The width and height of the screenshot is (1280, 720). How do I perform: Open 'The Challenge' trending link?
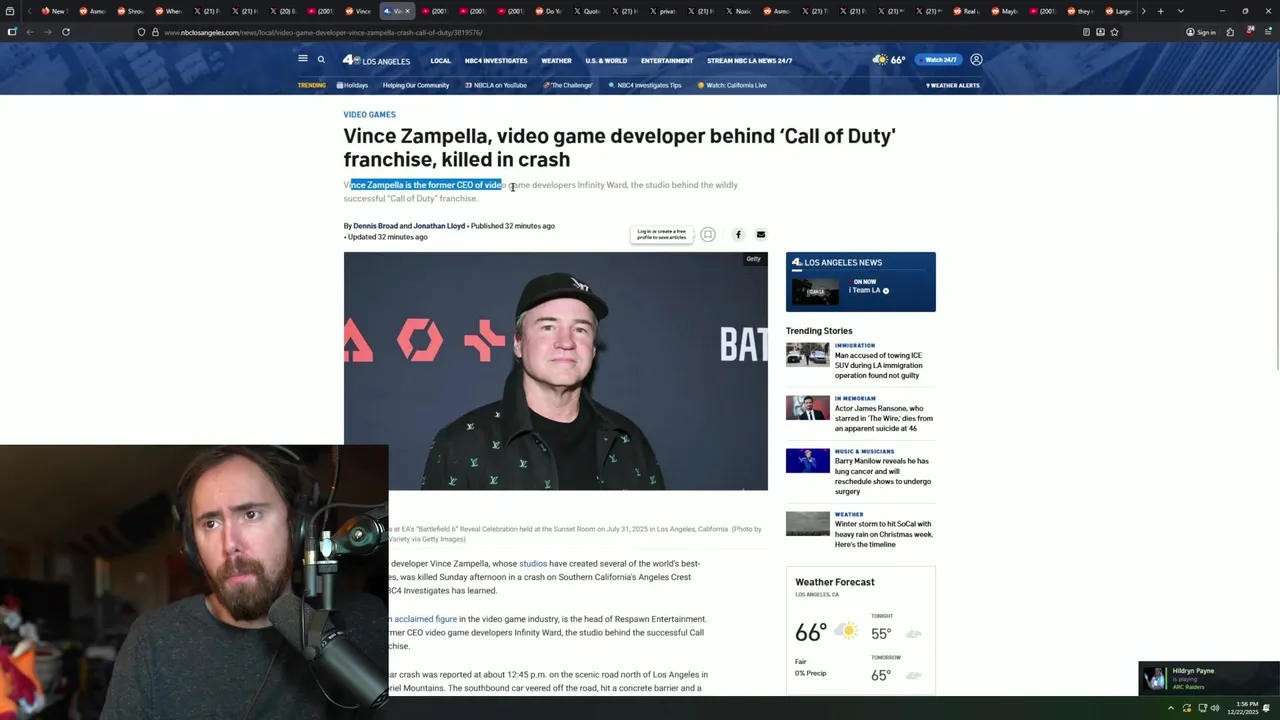[568, 85]
